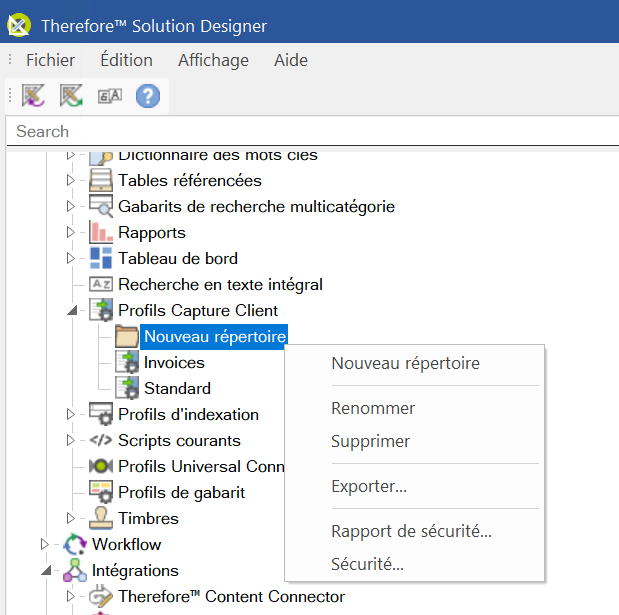Expand the Workflow tree node
The height and width of the screenshot is (615, 619).
pos(45,545)
